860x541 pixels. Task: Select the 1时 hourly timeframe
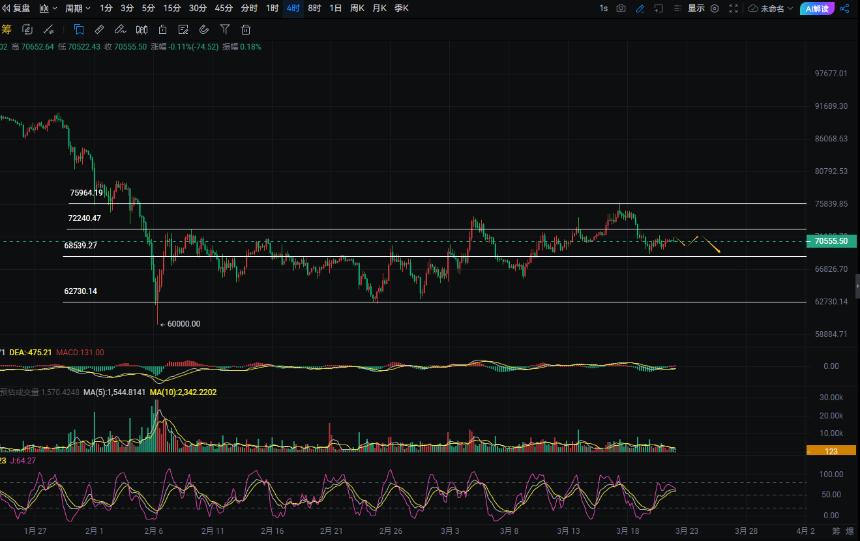click(x=272, y=8)
